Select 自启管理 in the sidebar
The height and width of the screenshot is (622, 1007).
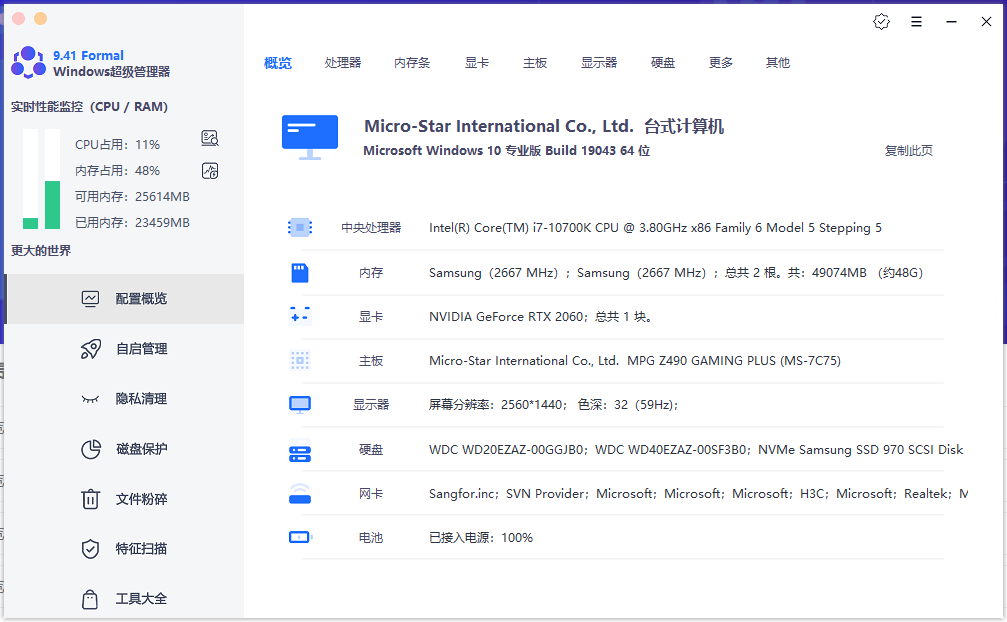click(x=122, y=349)
